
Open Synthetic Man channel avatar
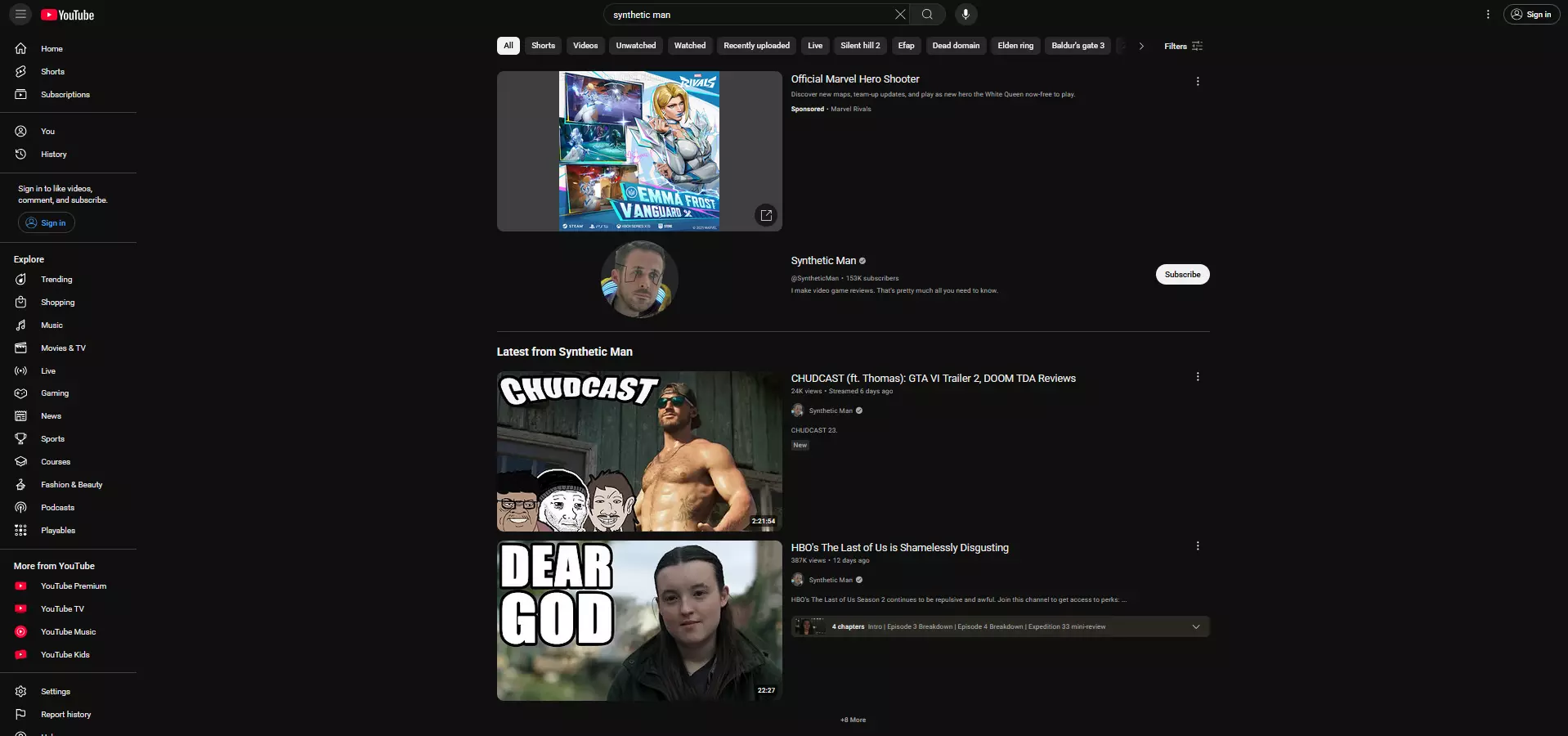coord(639,279)
